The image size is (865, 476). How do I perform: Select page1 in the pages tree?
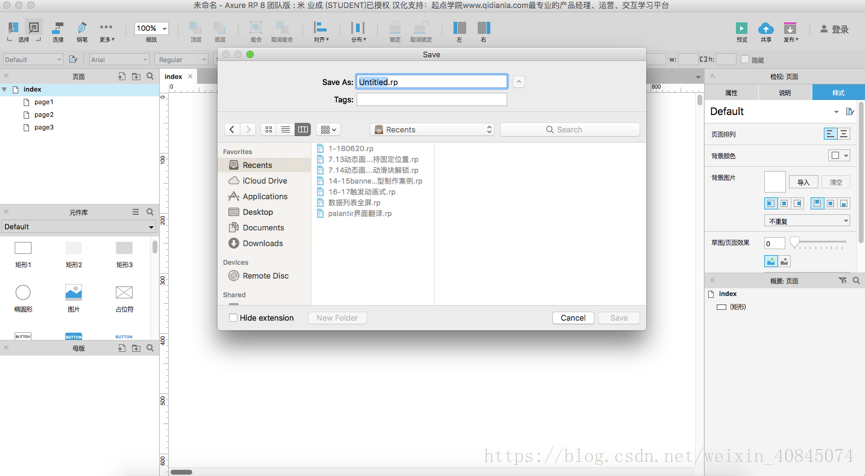tap(44, 102)
